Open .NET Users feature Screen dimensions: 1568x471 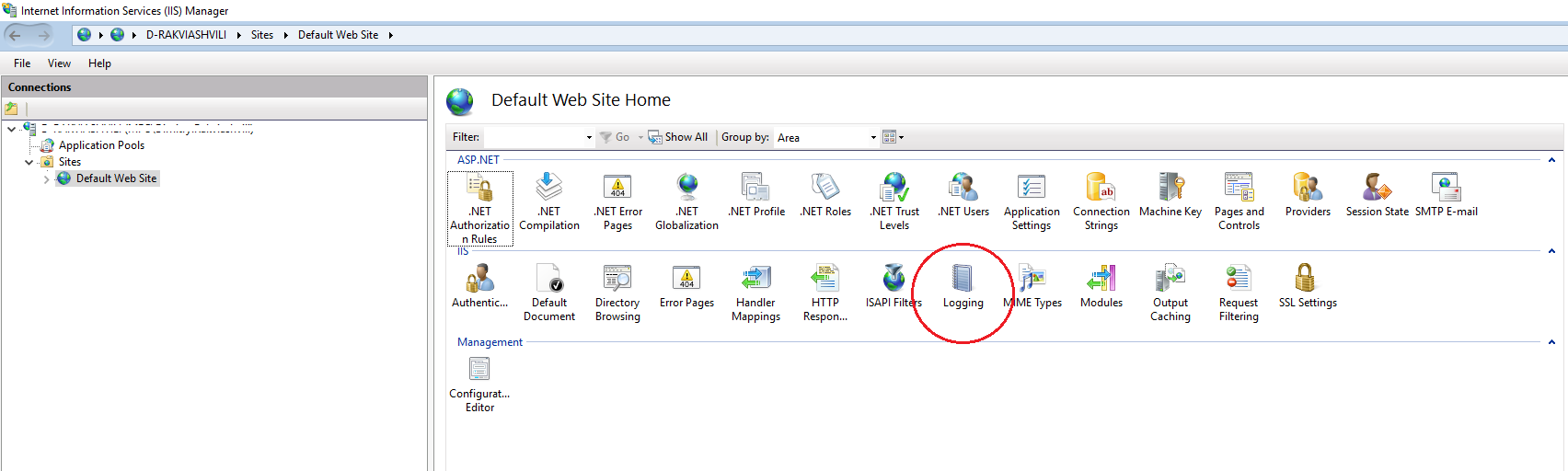coord(963,195)
